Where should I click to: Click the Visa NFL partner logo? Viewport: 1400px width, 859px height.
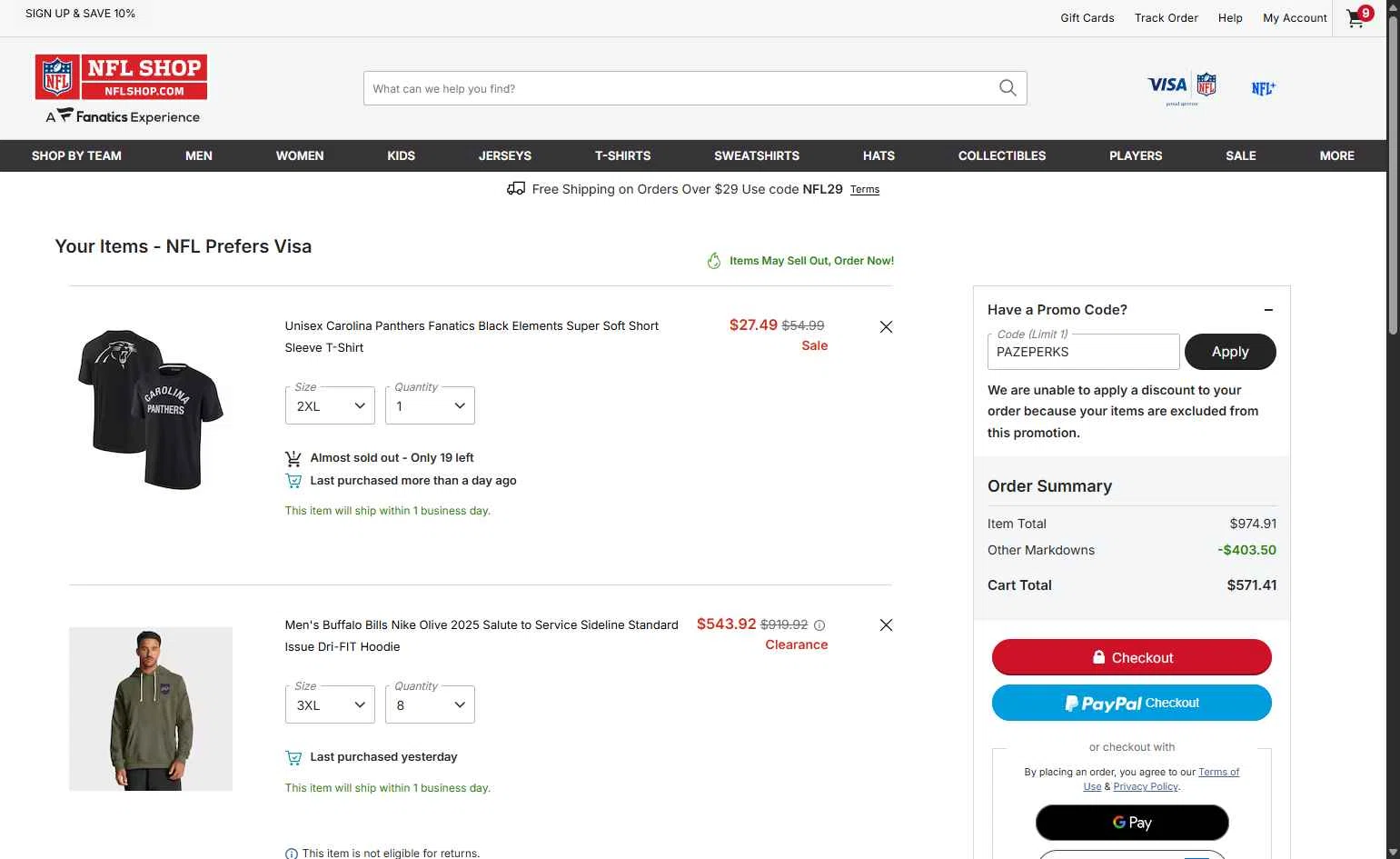(x=1182, y=87)
